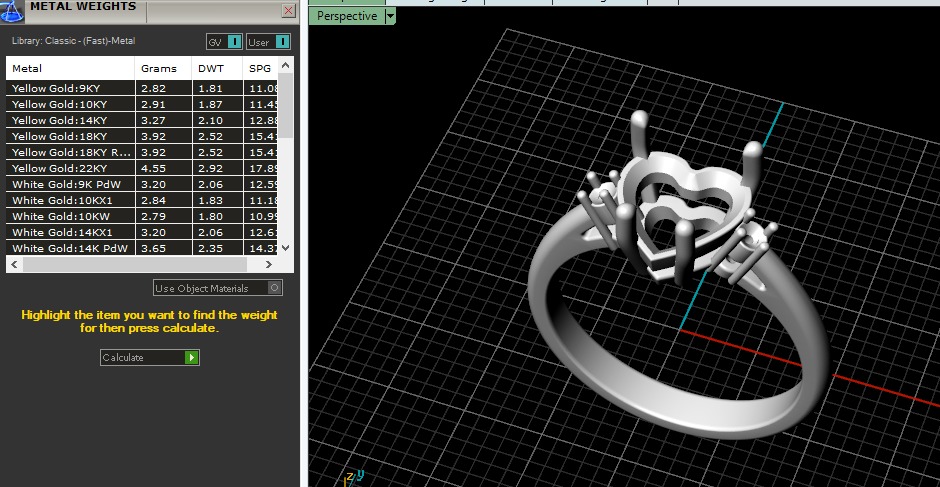Image resolution: width=940 pixels, height=487 pixels.
Task: Sort by the Metal column header
Action: [71, 68]
